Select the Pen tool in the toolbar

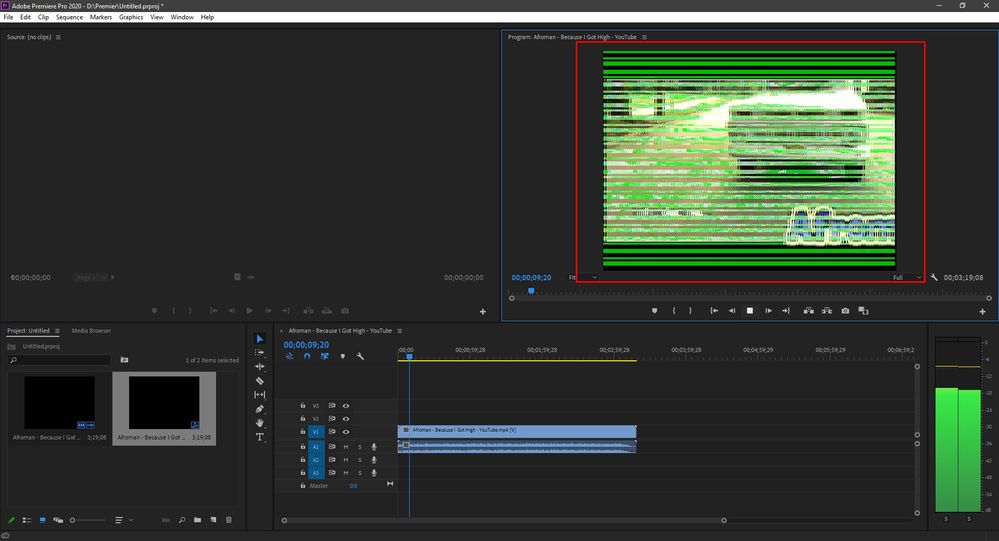(x=260, y=409)
